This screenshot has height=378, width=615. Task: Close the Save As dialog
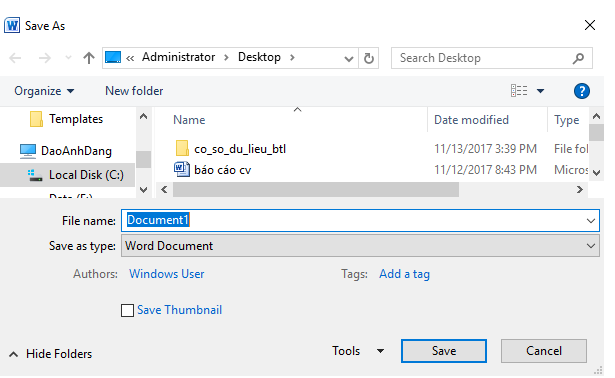[590, 25]
